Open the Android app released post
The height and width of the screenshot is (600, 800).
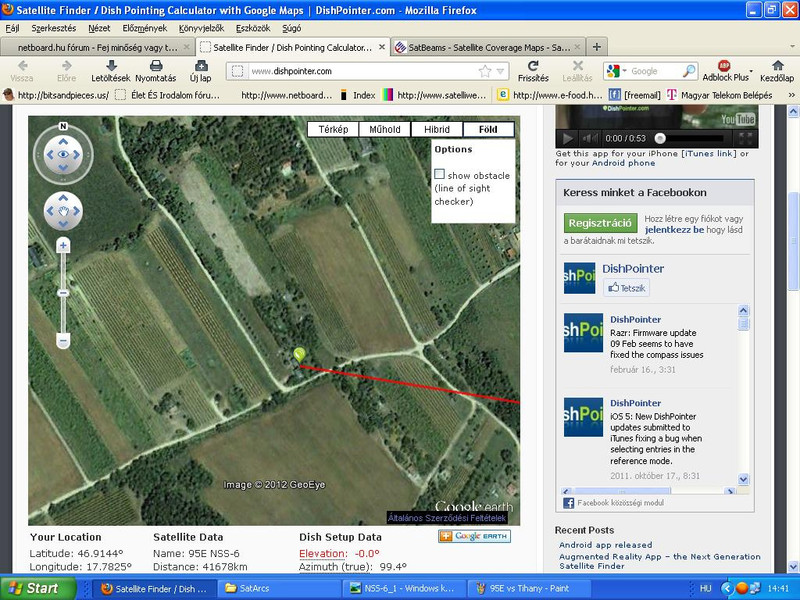coord(605,544)
